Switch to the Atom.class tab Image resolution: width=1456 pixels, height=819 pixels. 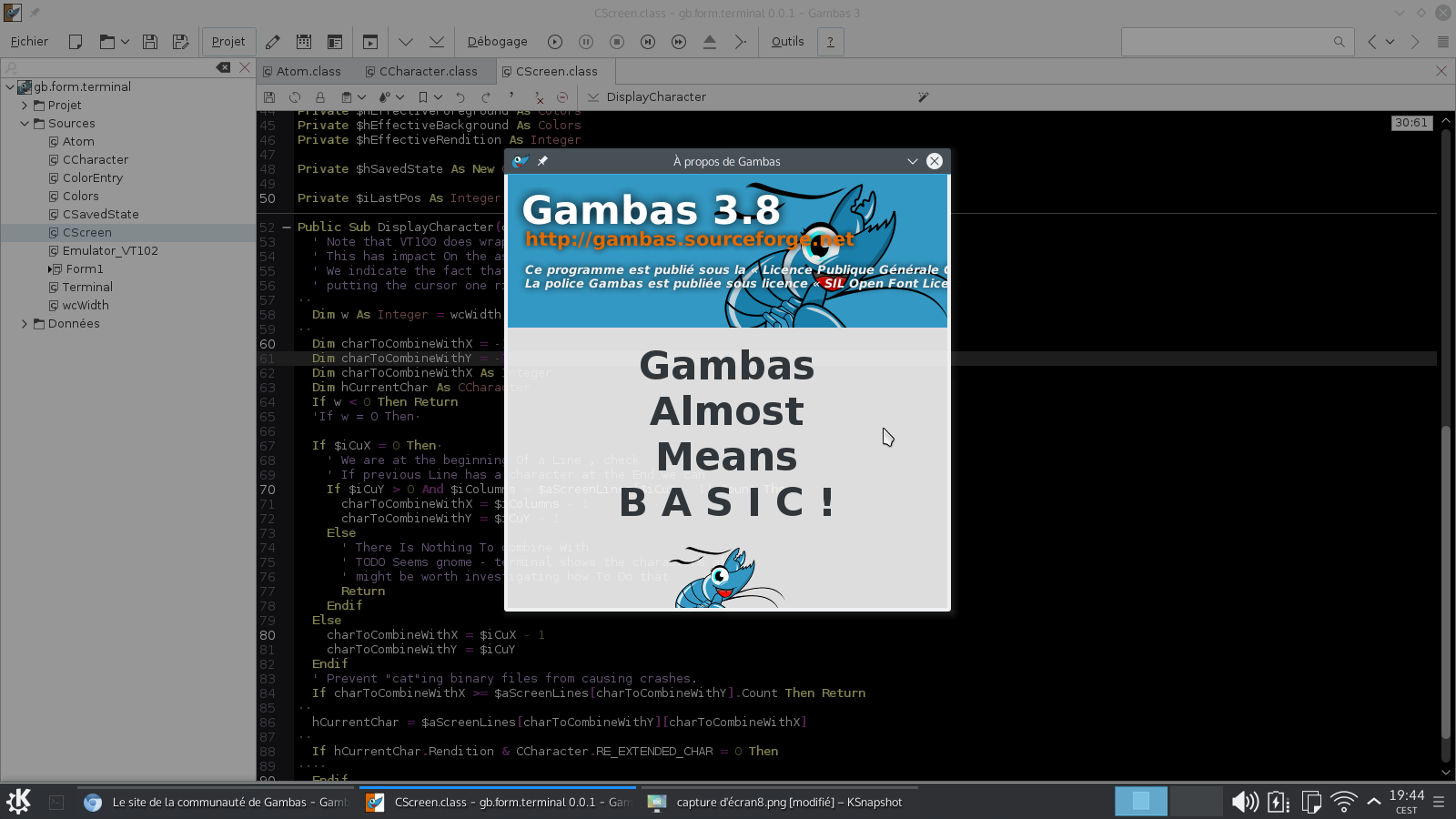(308, 71)
